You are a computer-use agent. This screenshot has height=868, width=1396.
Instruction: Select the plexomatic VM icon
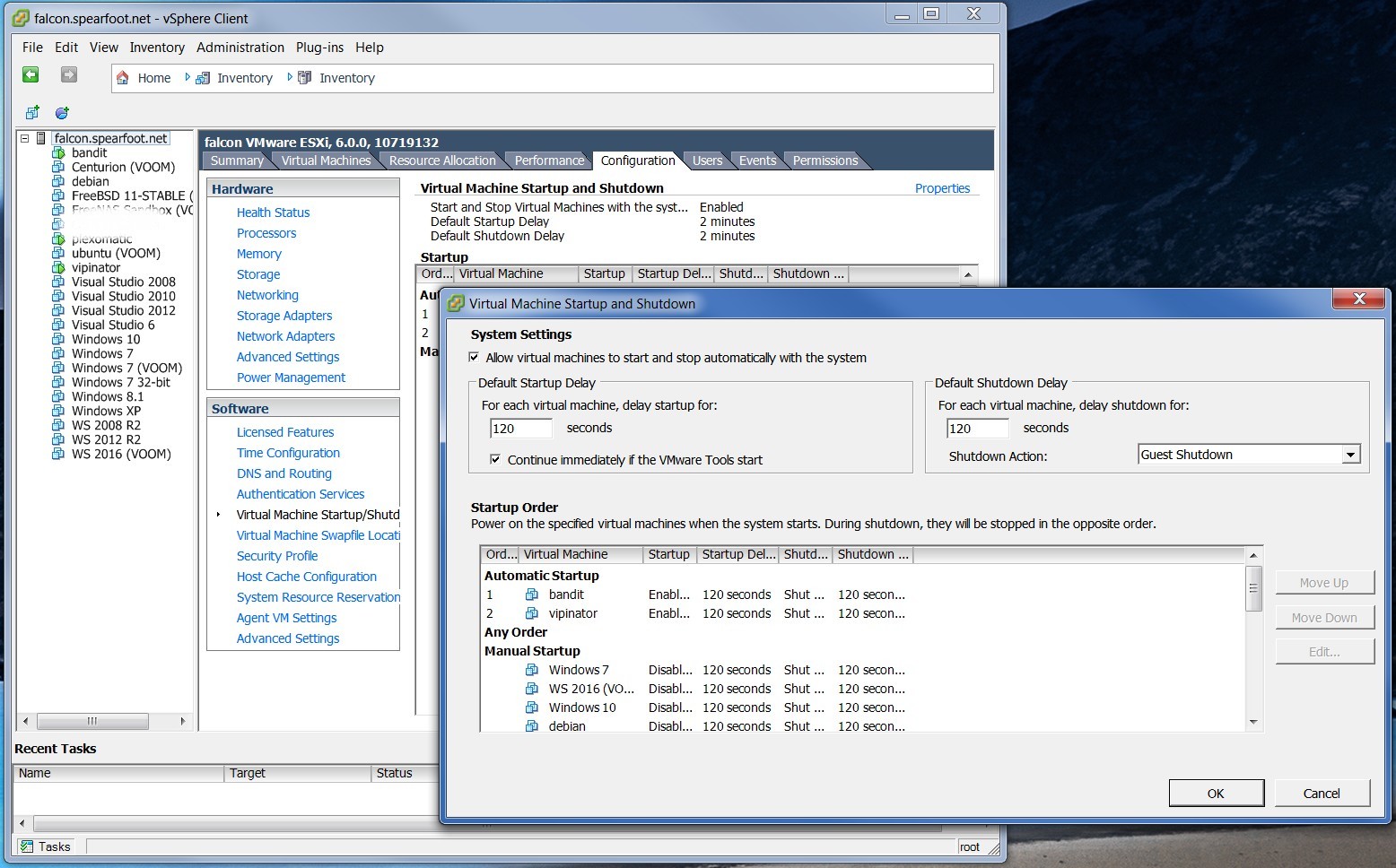(58, 239)
